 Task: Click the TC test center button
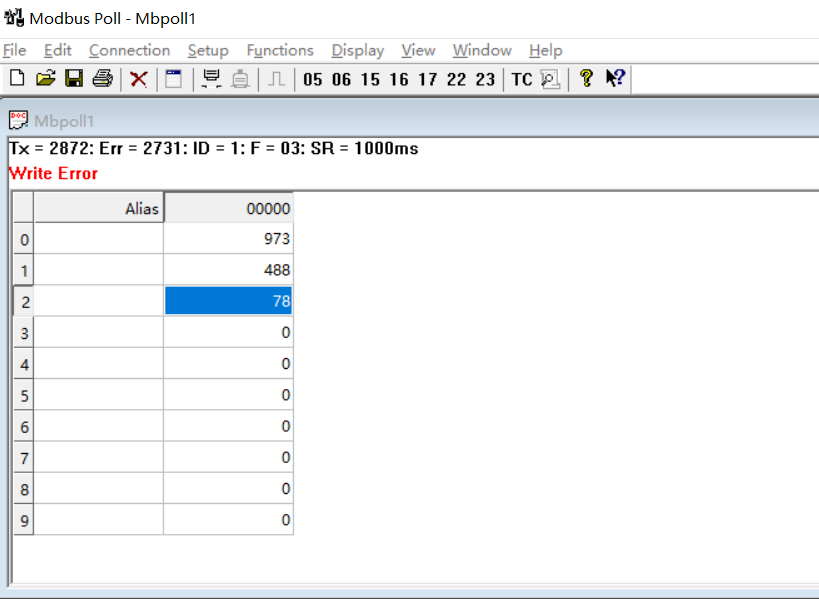coord(521,79)
